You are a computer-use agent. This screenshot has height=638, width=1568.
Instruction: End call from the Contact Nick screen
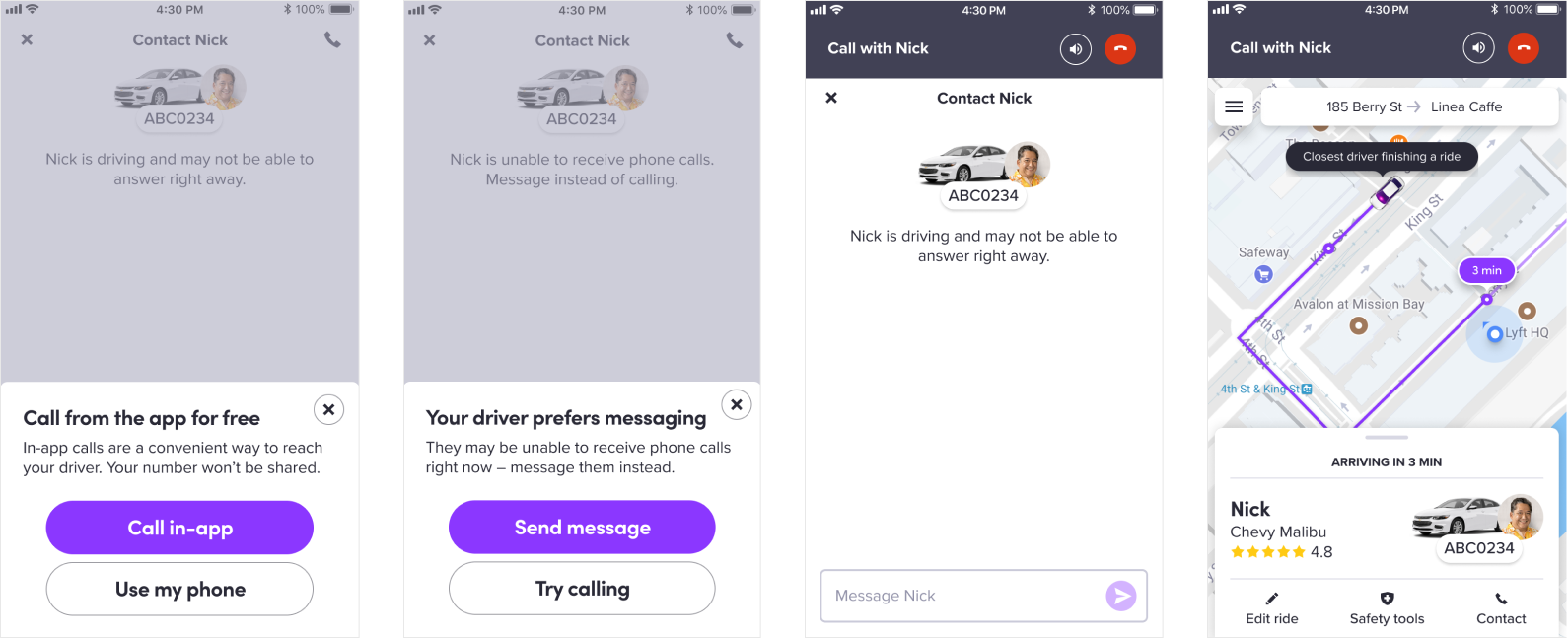click(1120, 48)
